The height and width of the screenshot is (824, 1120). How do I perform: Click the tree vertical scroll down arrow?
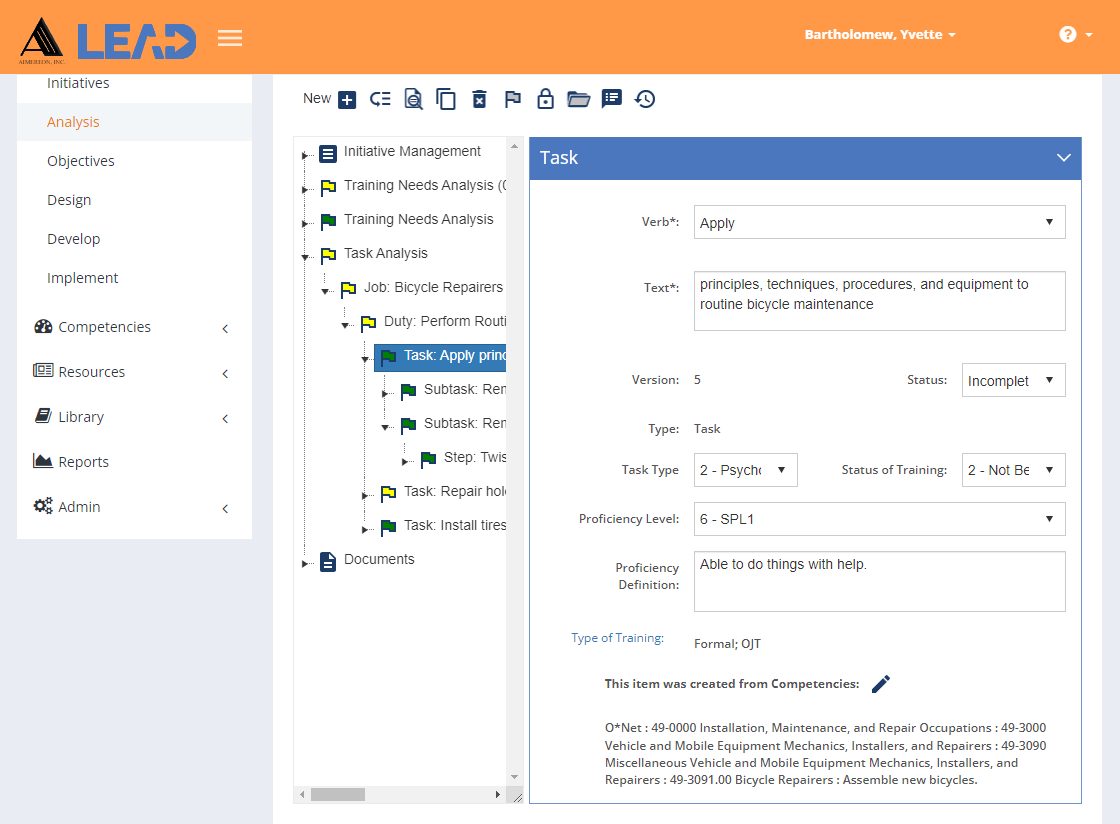(x=514, y=777)
